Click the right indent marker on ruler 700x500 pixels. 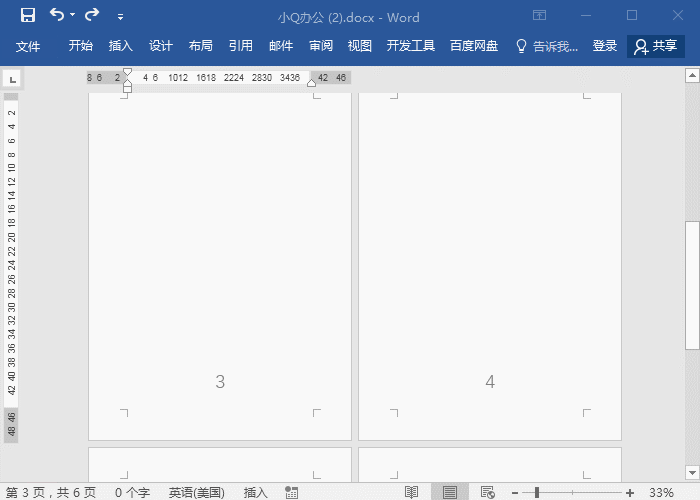311,83
